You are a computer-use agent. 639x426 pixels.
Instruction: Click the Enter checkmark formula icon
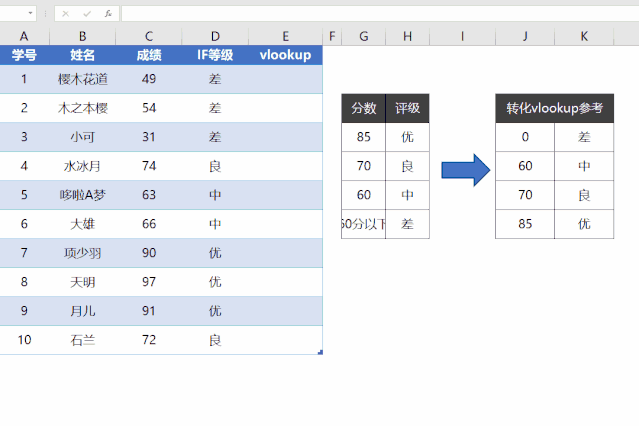(x=87, y=14)
